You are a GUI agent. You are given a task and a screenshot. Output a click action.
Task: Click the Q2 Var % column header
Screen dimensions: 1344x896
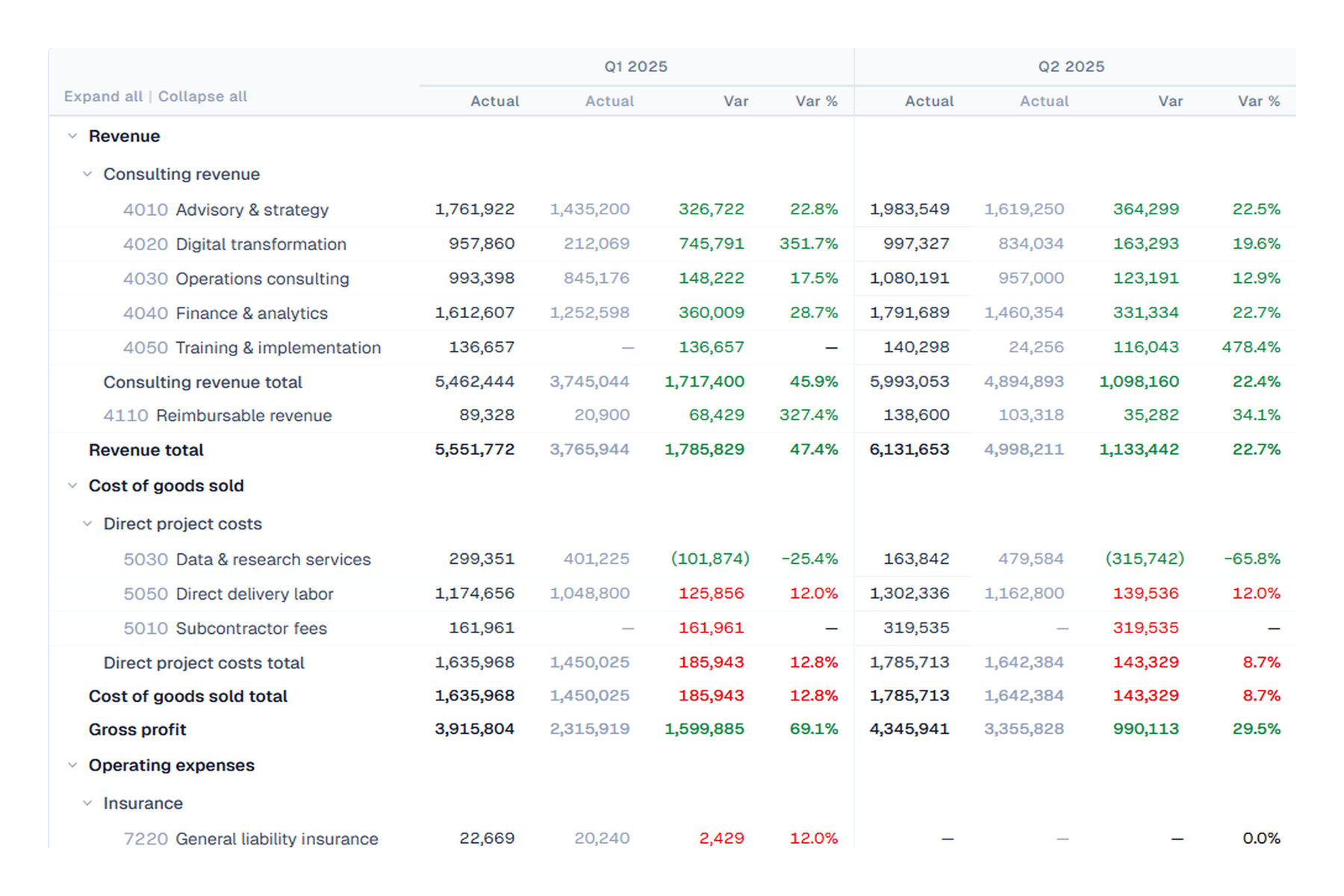coord(1259,101)
